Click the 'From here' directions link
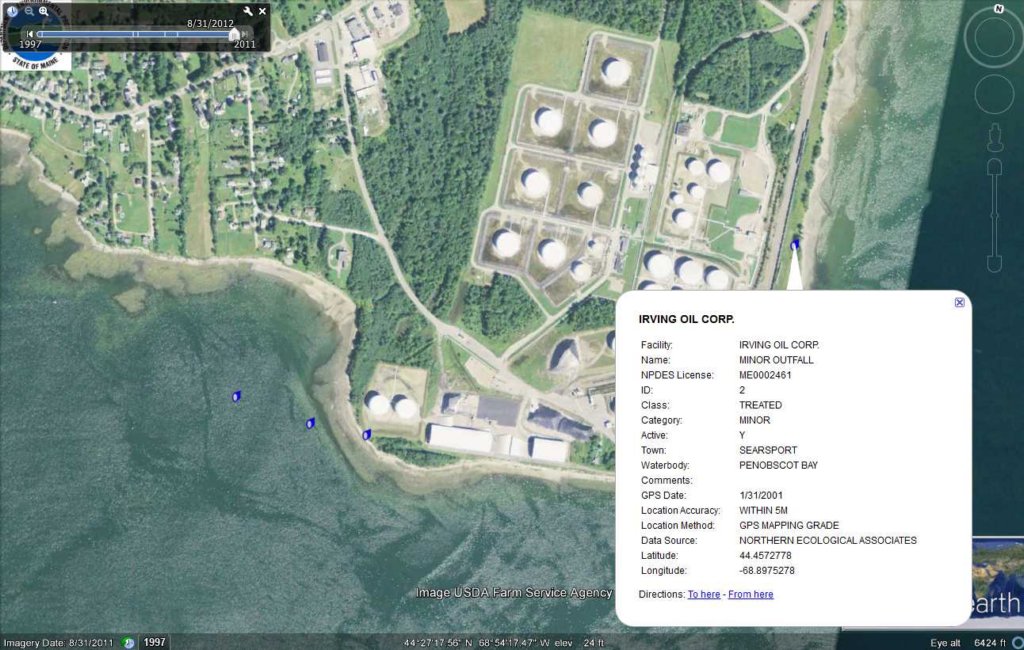This screenshot has width=1024, height=650. pos(750,594)
